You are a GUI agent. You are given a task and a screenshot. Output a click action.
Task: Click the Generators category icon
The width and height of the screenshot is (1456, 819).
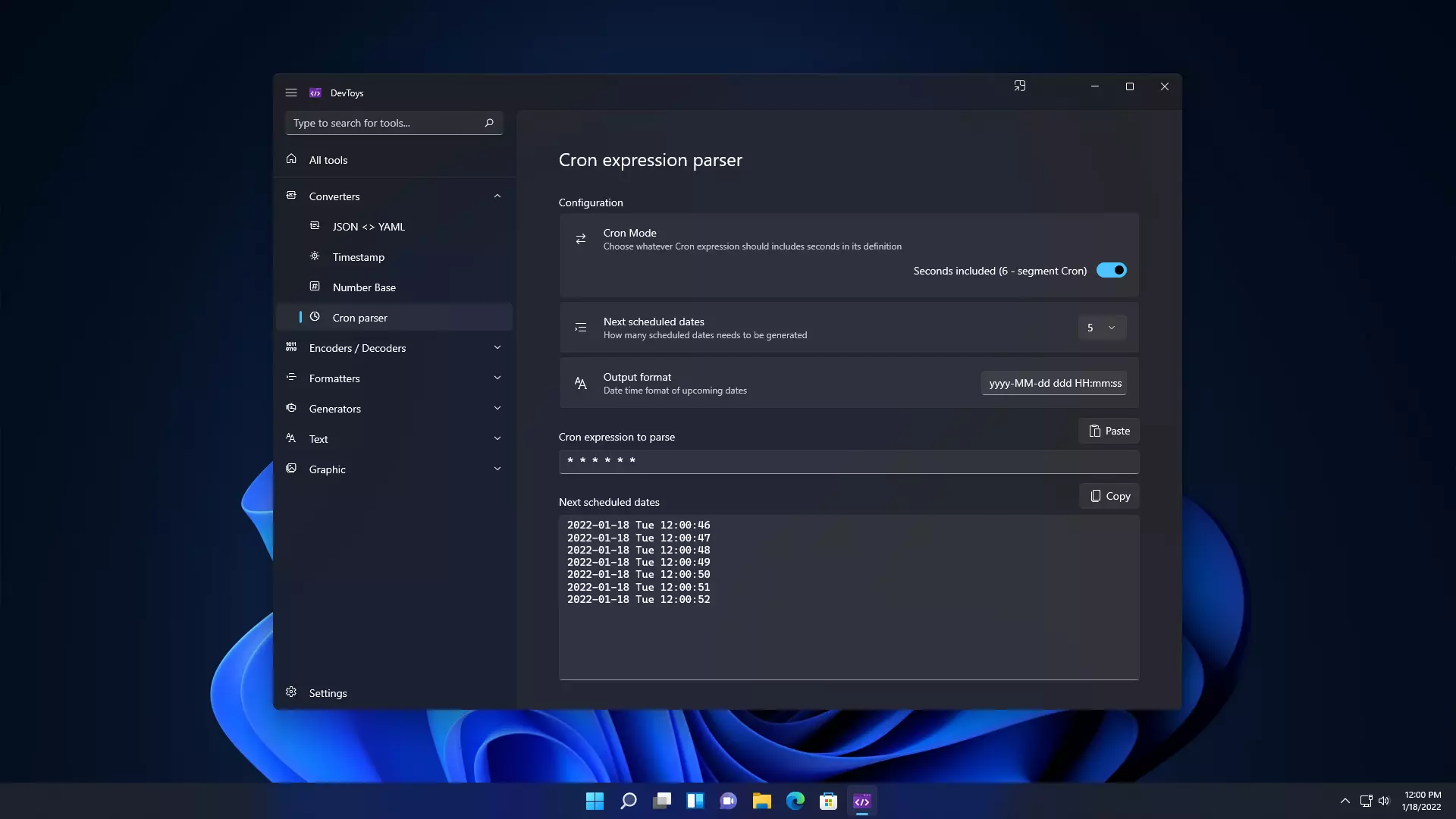(291, 408)
